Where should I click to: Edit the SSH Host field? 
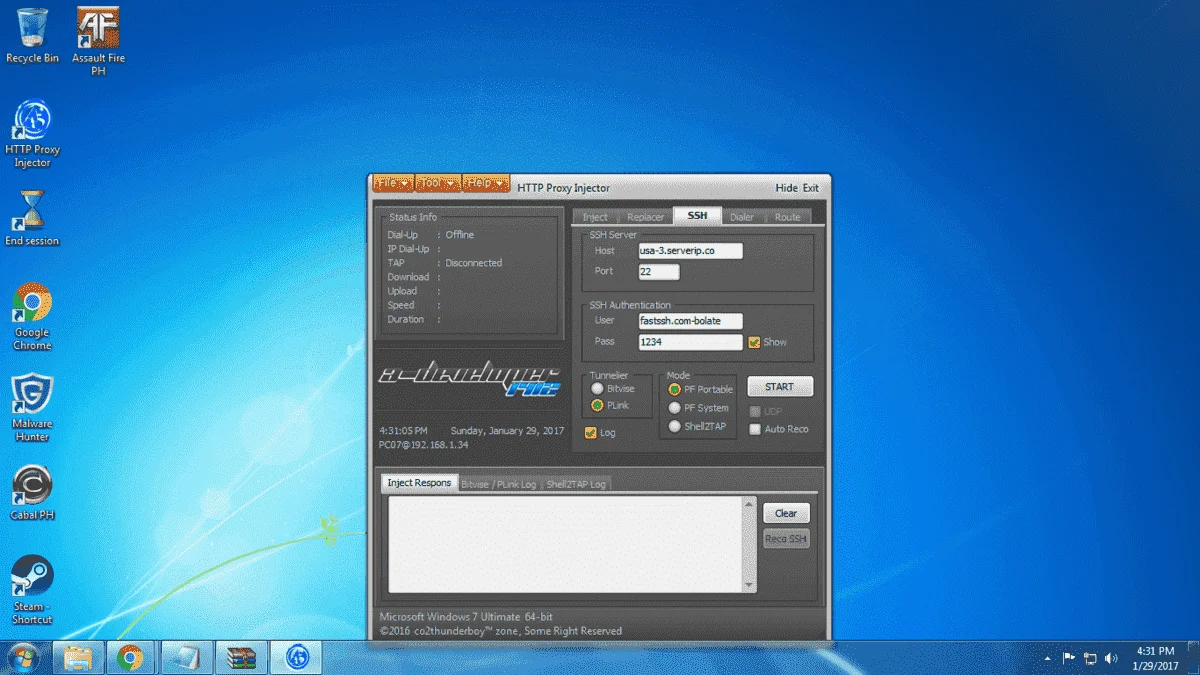click(690, 251)
